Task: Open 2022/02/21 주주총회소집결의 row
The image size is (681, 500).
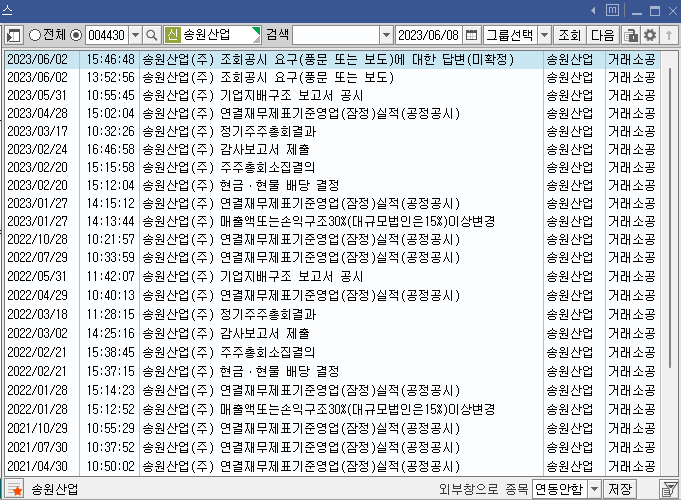Action: [x=332, y=352]
